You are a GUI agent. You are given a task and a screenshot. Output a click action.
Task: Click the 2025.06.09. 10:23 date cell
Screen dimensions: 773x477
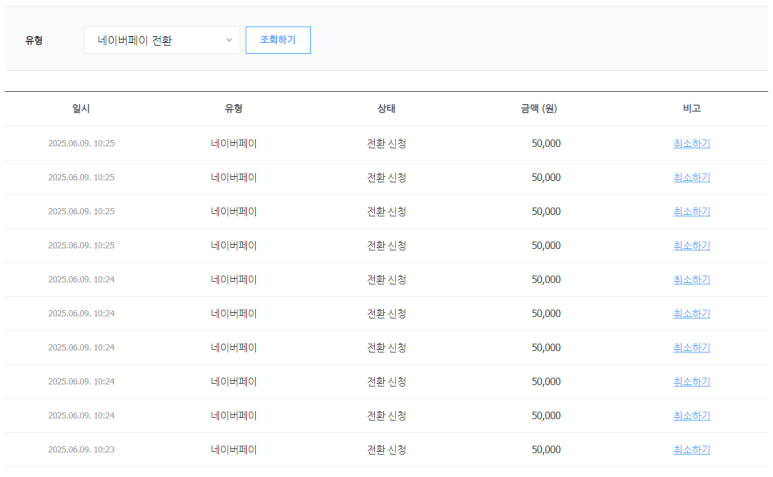point(81,449)
